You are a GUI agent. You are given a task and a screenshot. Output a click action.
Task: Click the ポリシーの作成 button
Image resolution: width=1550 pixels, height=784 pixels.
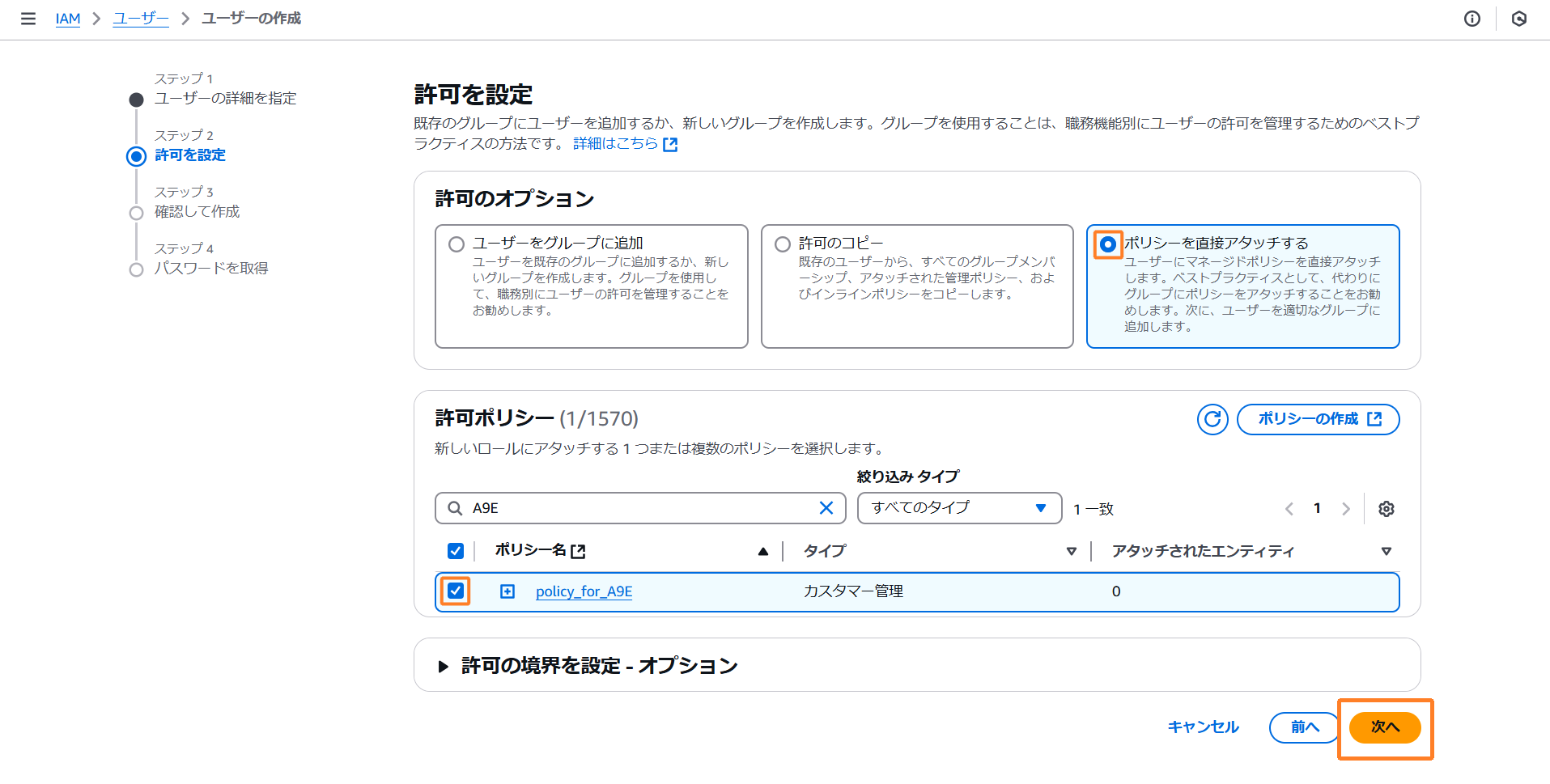[x=1318, y=419]
